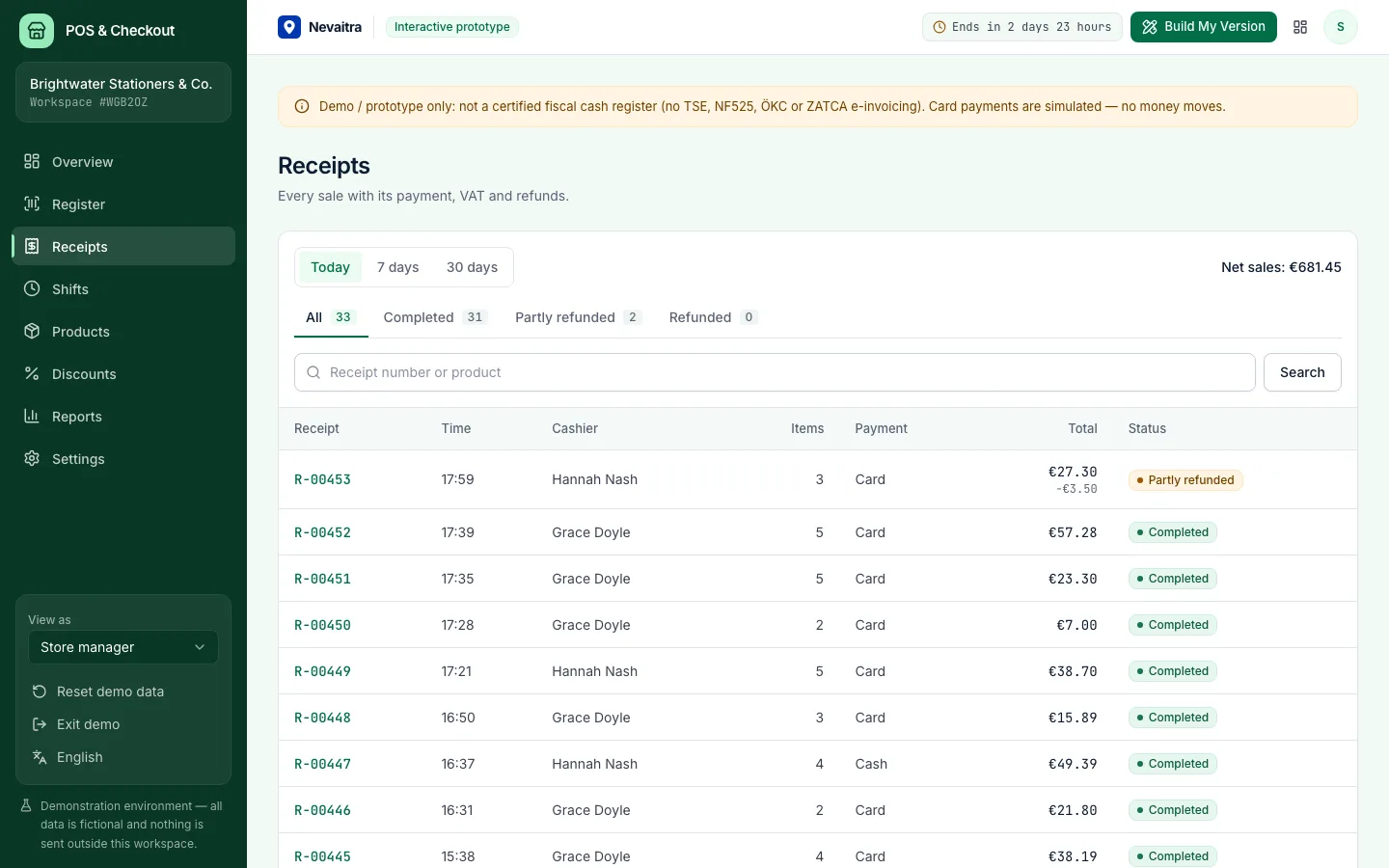Click the Build My Version button
Screen dimensions: 1389x868
(1203, 27)
